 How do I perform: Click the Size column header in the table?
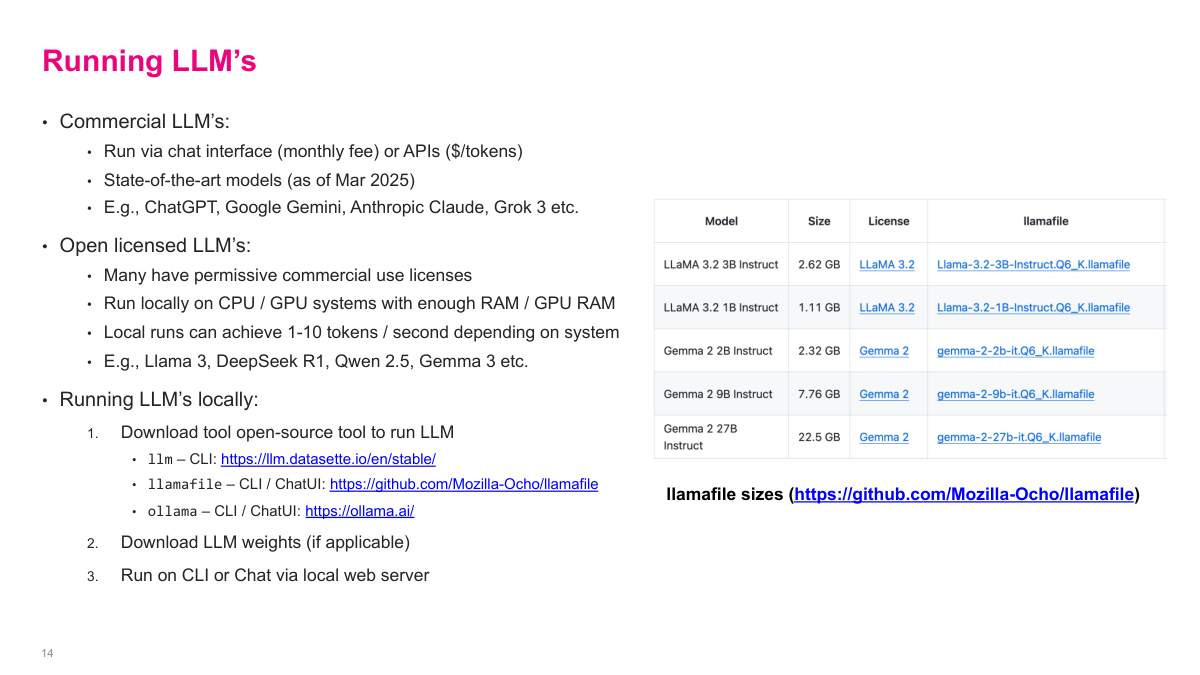[818, 221]
